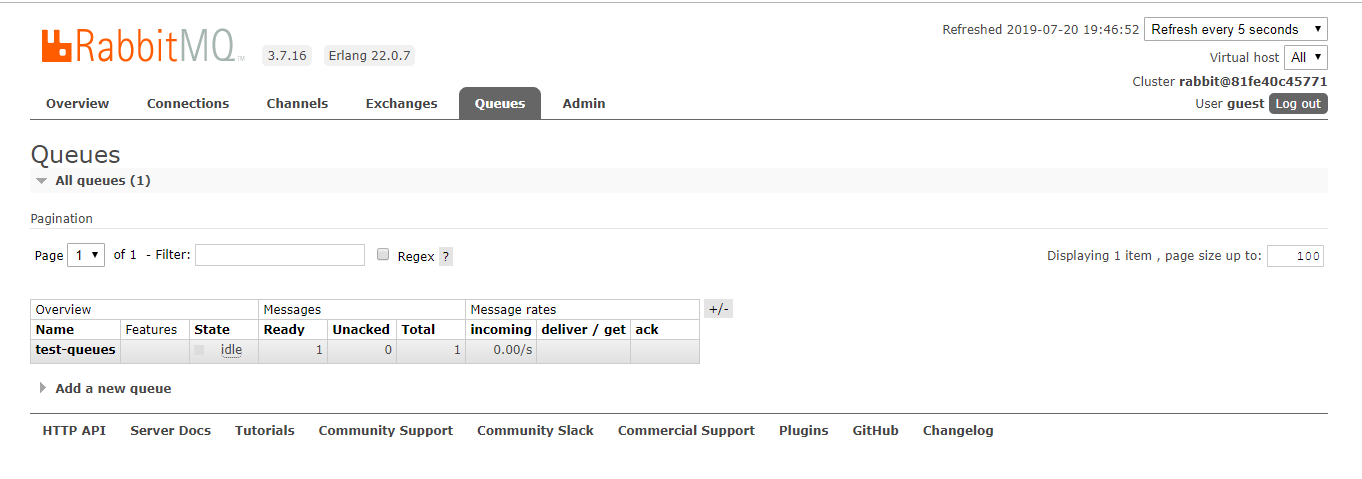
Task: Open the refresh interval dropdown
Action: click(1235, 29)
